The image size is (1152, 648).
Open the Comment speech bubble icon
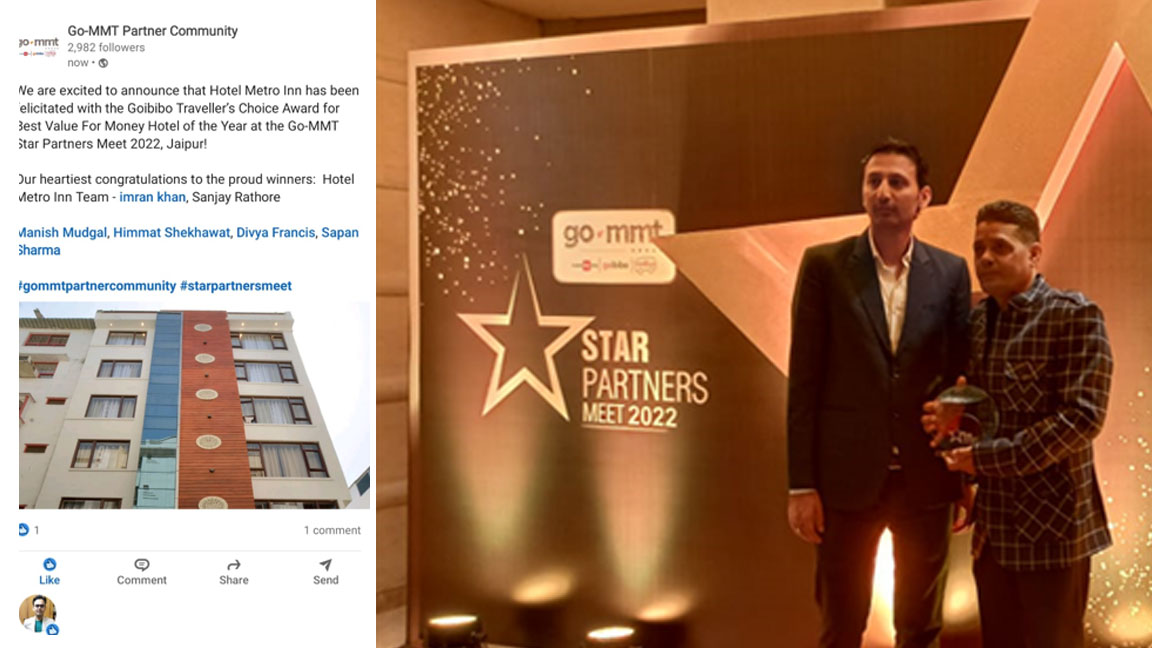pos(142,564)
